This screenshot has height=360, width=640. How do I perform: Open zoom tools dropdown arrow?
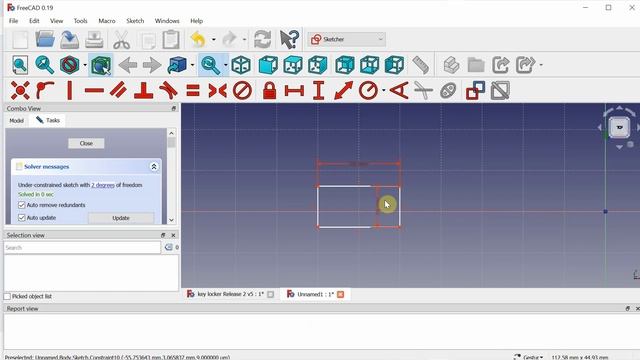[225, 65]
